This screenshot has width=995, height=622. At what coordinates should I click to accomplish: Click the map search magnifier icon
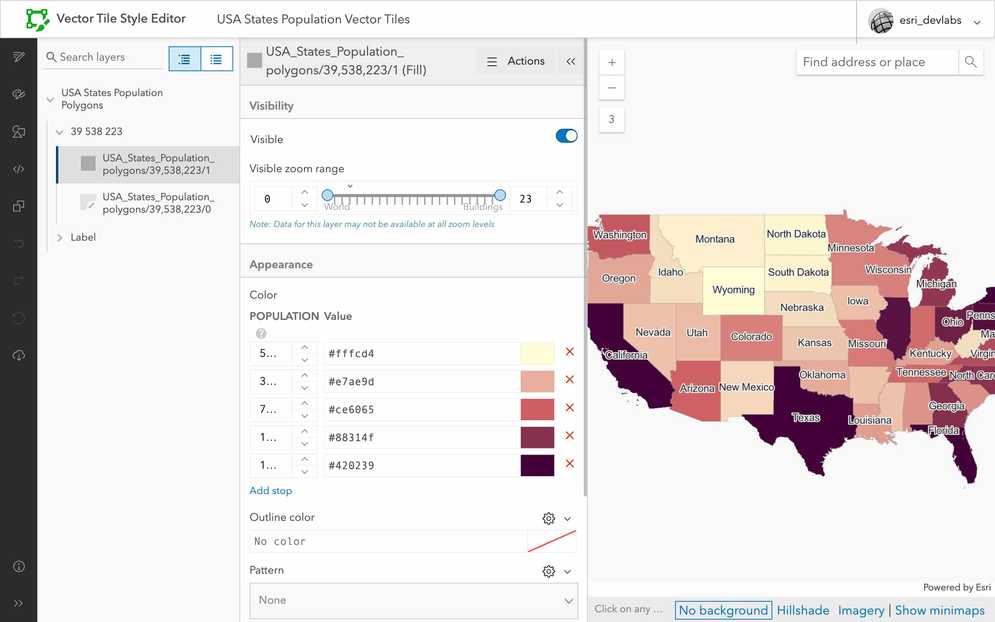[970, 62]
